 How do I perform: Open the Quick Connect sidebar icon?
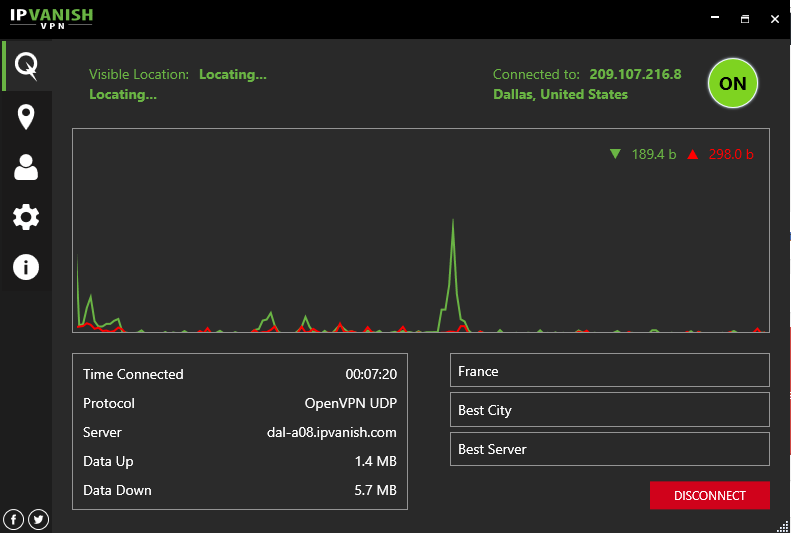tap(26, 66)
